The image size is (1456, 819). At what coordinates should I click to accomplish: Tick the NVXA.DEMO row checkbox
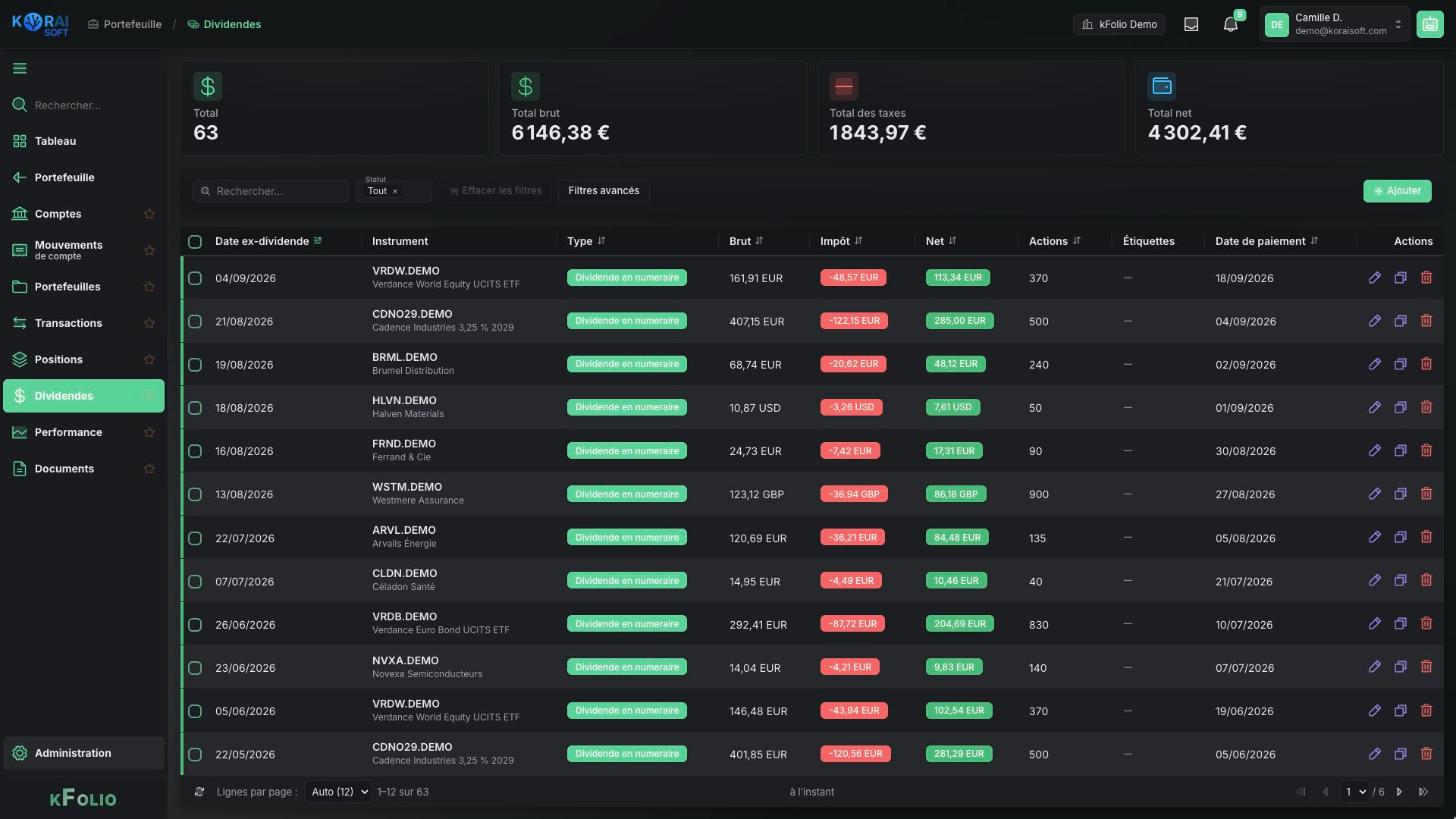point(195,668)
